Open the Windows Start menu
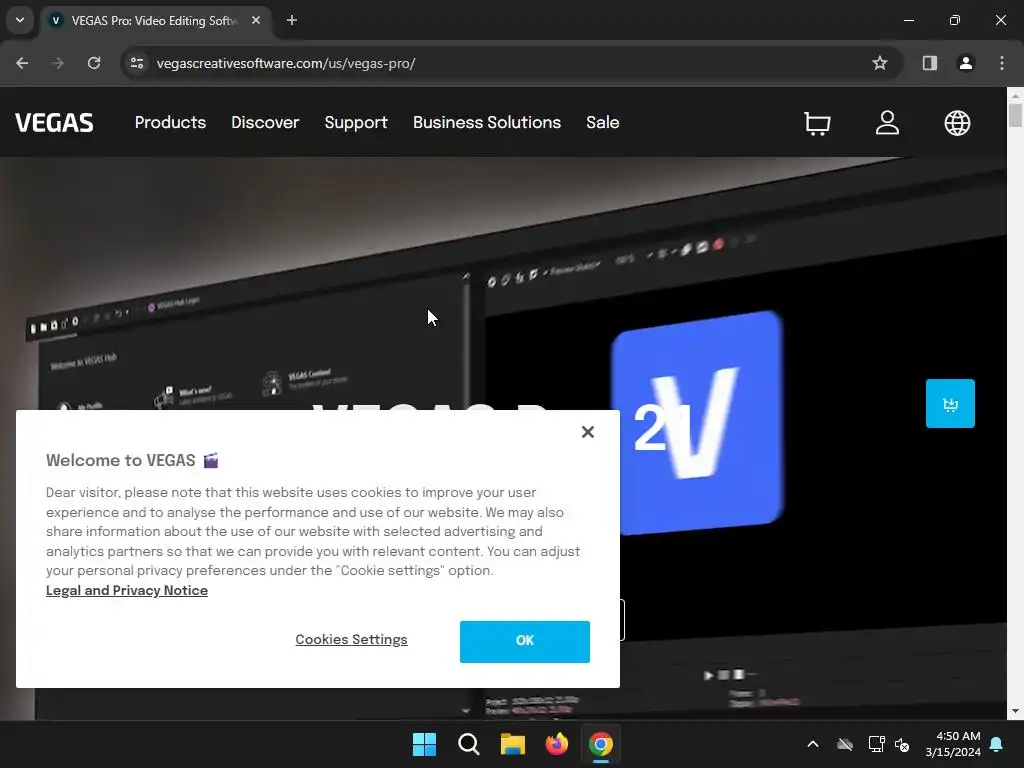 [424, 744]
